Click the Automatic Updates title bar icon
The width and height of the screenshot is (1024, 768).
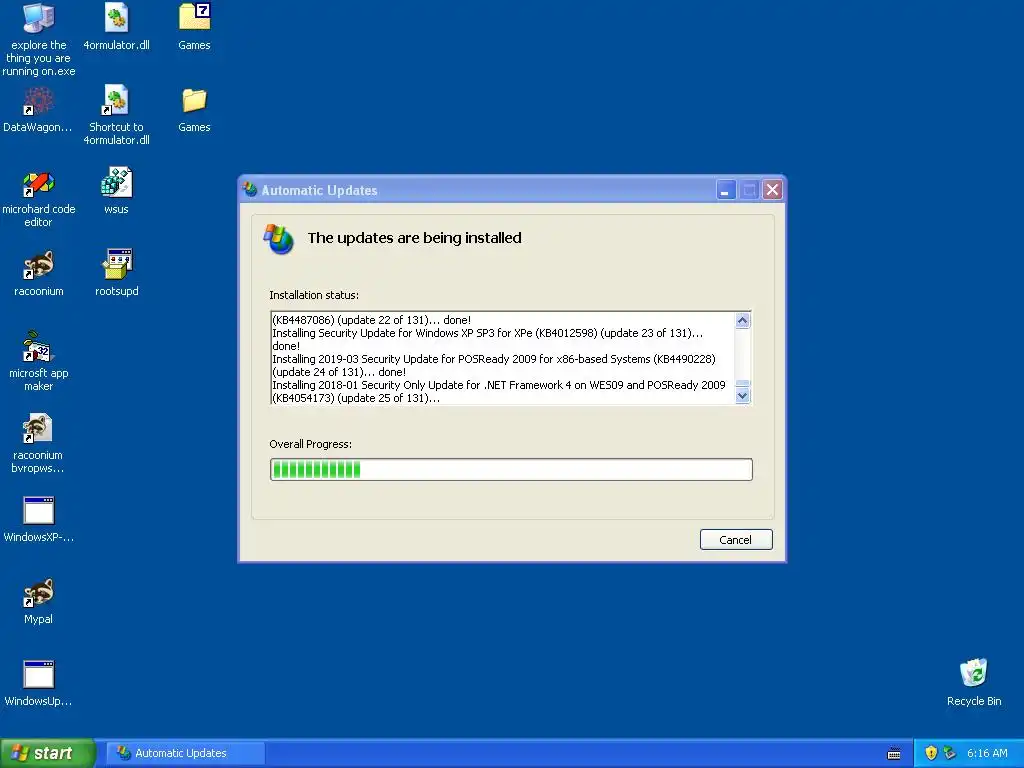click(250, 190)
